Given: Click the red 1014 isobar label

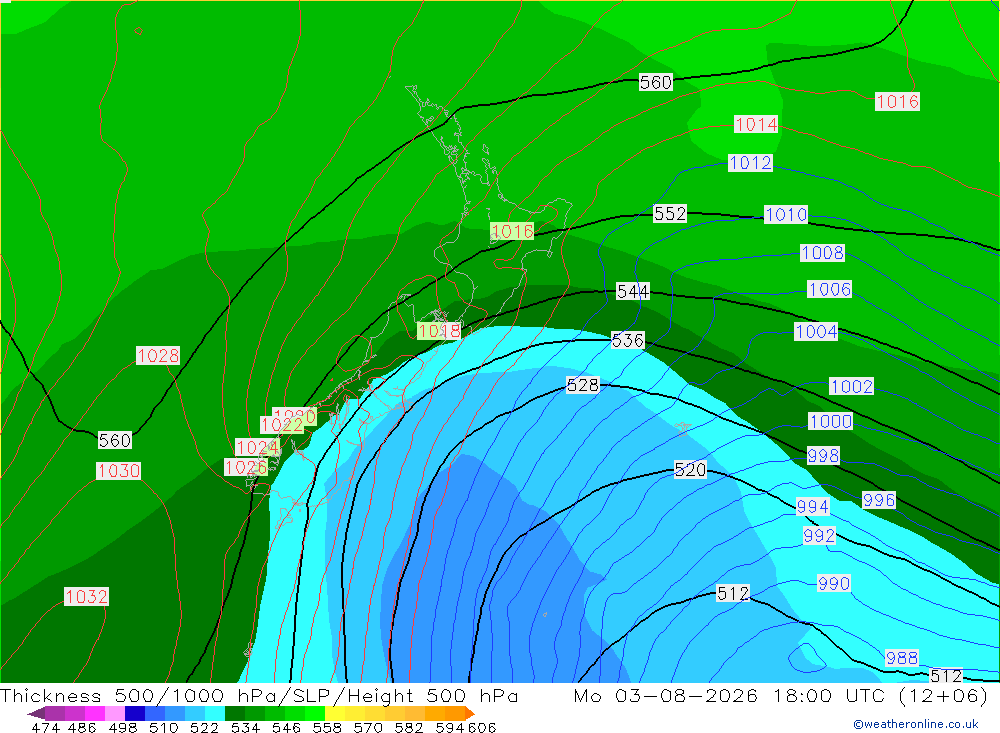Looking at the screenshot, I should click(756, 124).
